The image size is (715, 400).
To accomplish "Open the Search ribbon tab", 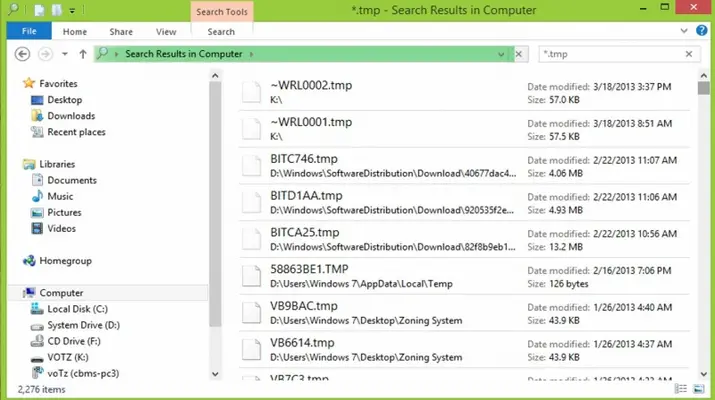I will 221,31.
